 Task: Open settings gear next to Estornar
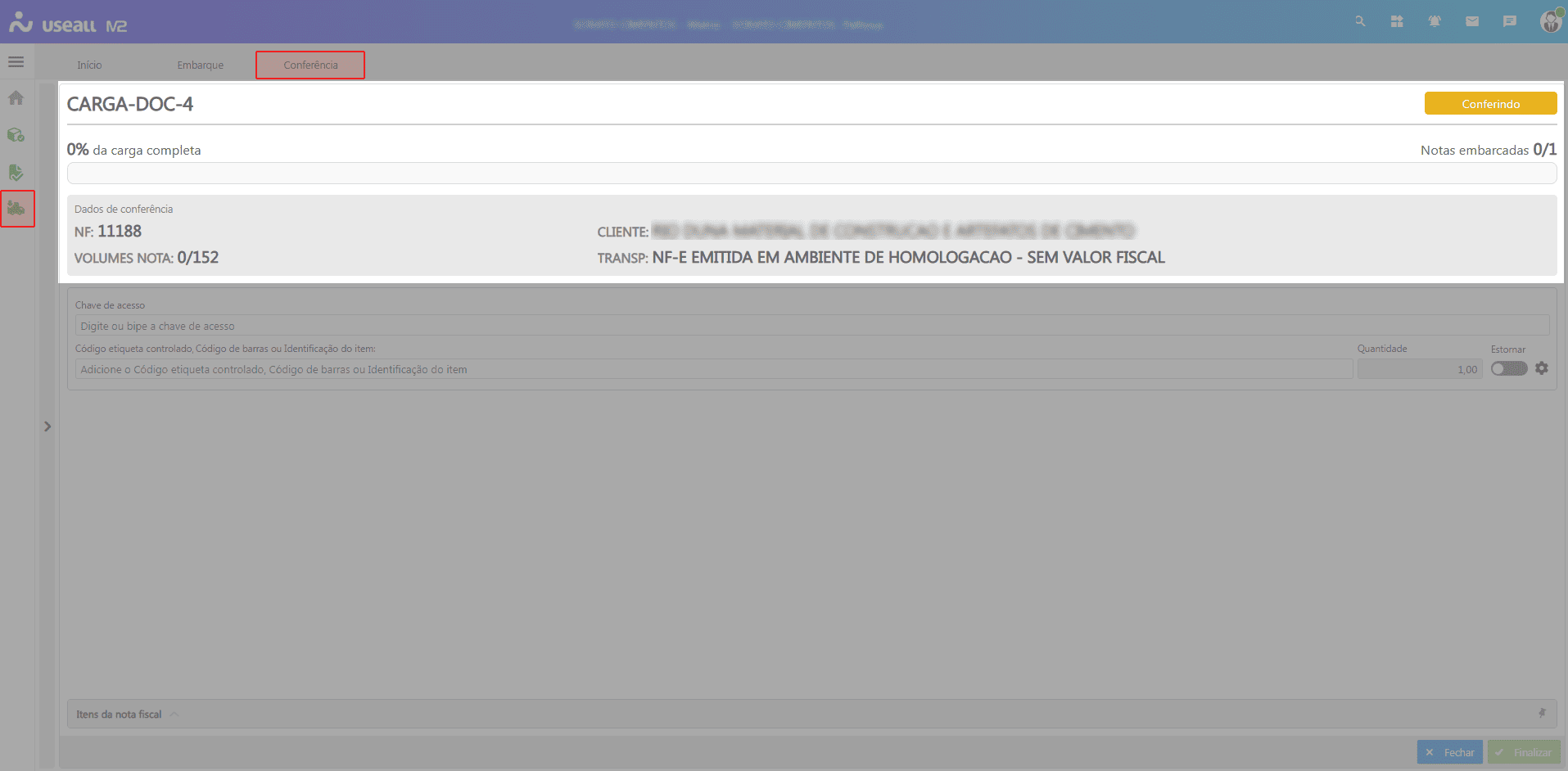1542,368
